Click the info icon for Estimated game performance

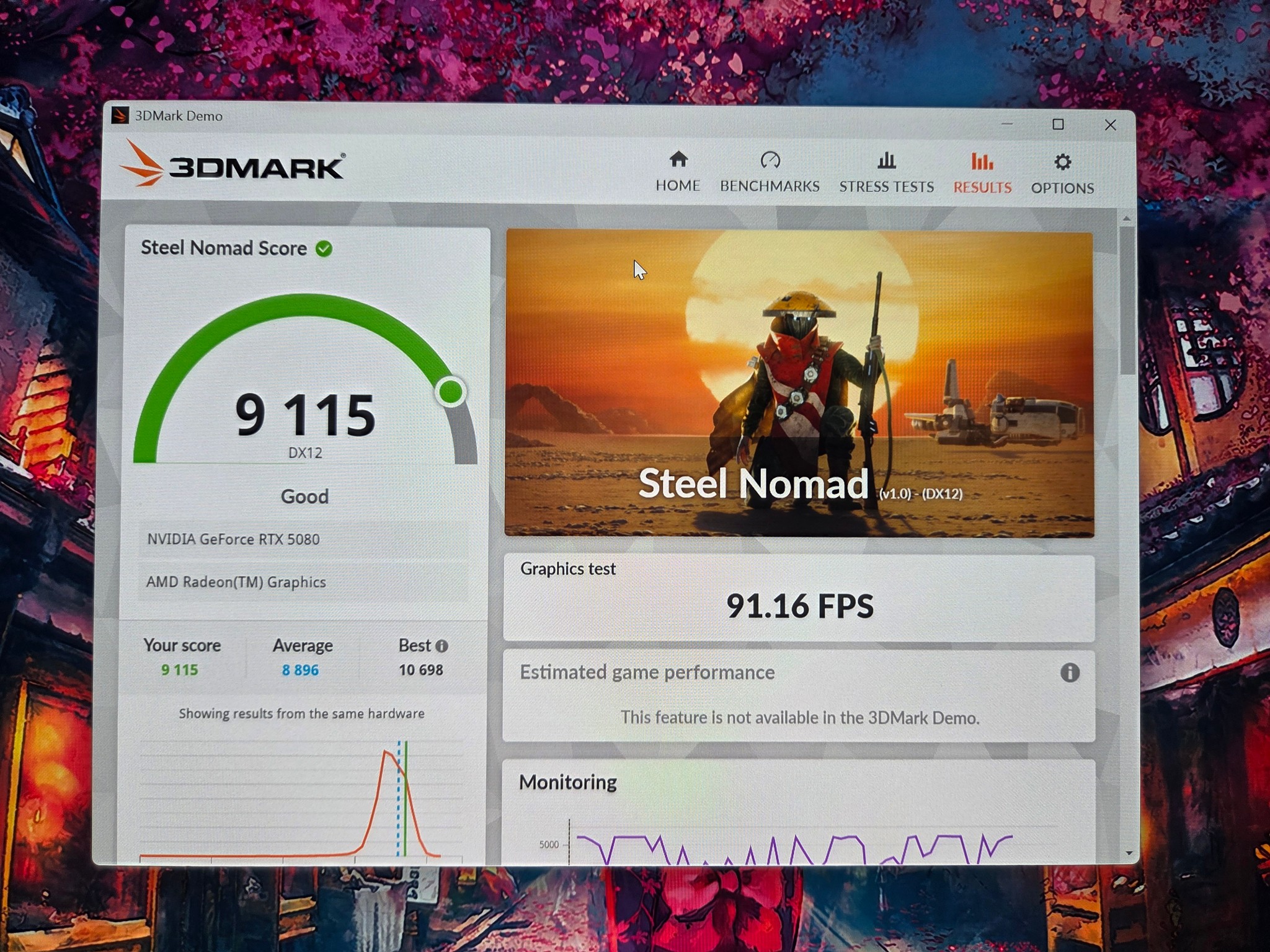click(x=1070, y=672)
